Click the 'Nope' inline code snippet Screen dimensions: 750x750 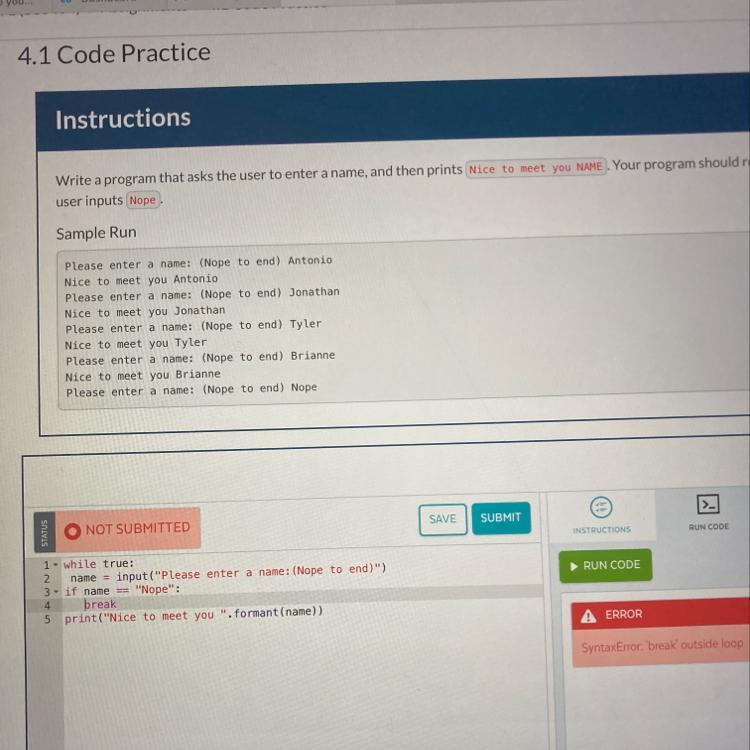pos(143,200)
